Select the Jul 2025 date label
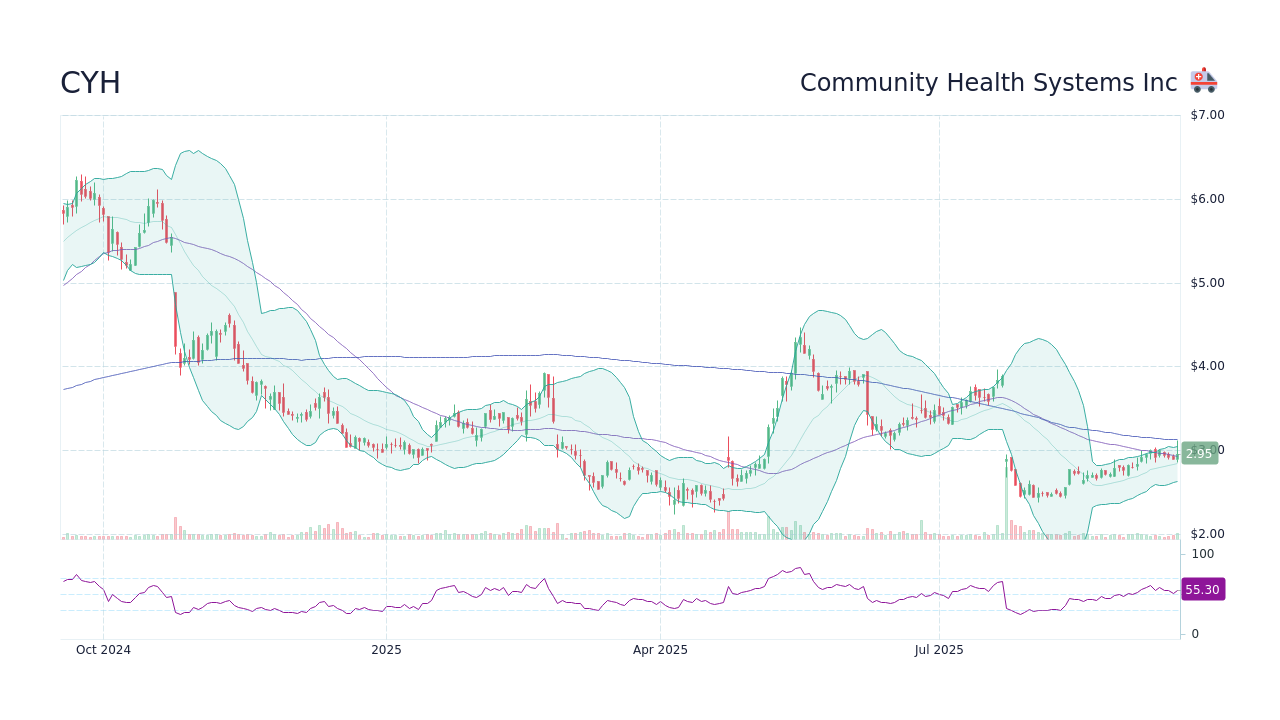 938,649
